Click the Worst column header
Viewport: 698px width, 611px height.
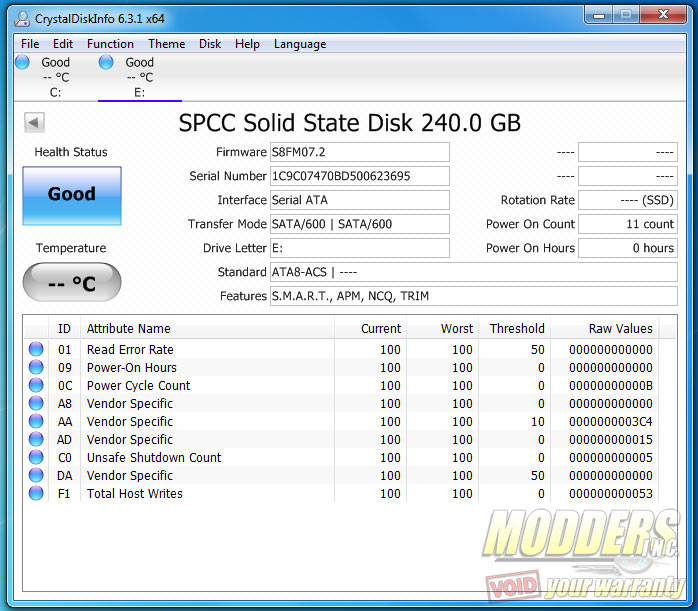click(442, 328)
